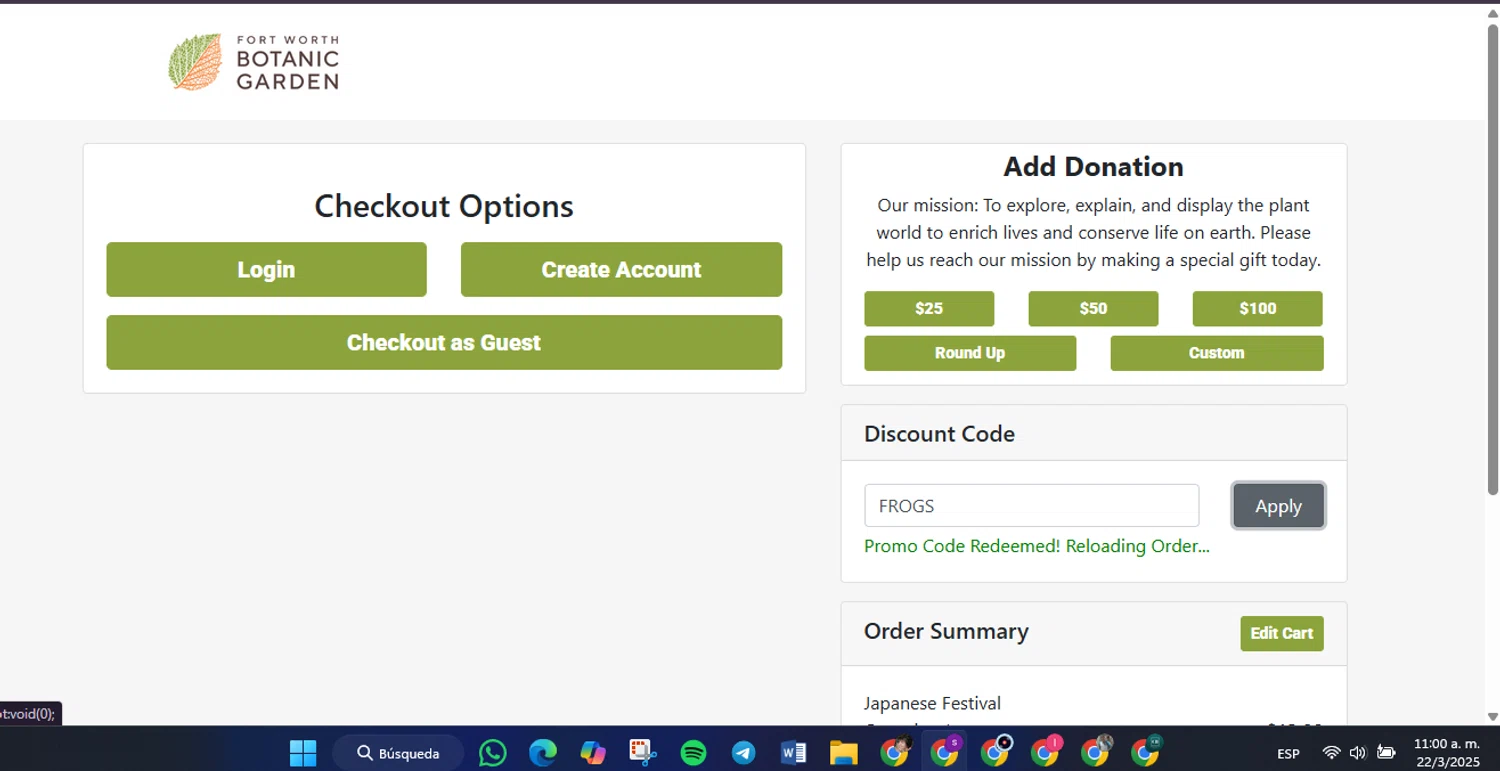Click the scrollbar down arrow
This screenshot has width=1500, height=771.
(x=1492, y=716)
